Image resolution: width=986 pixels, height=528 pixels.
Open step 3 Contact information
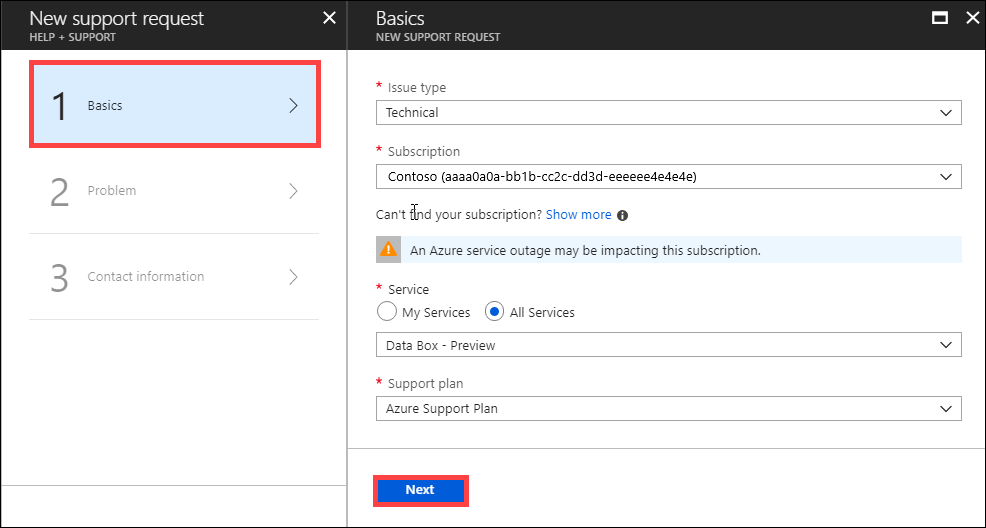174,277
